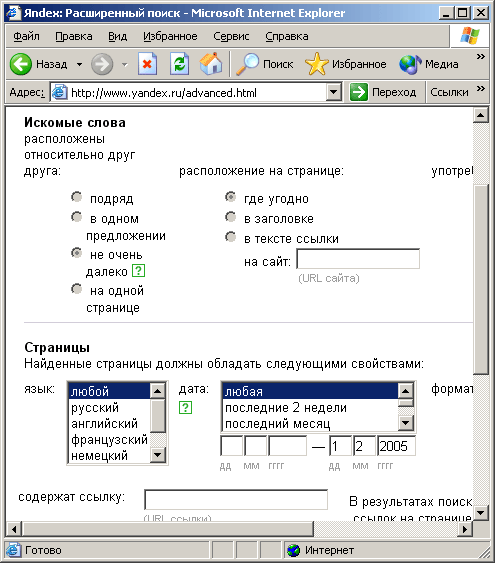495x563 pixels.
Task: Stop loading with the red X icon
Action: [148, 64]
